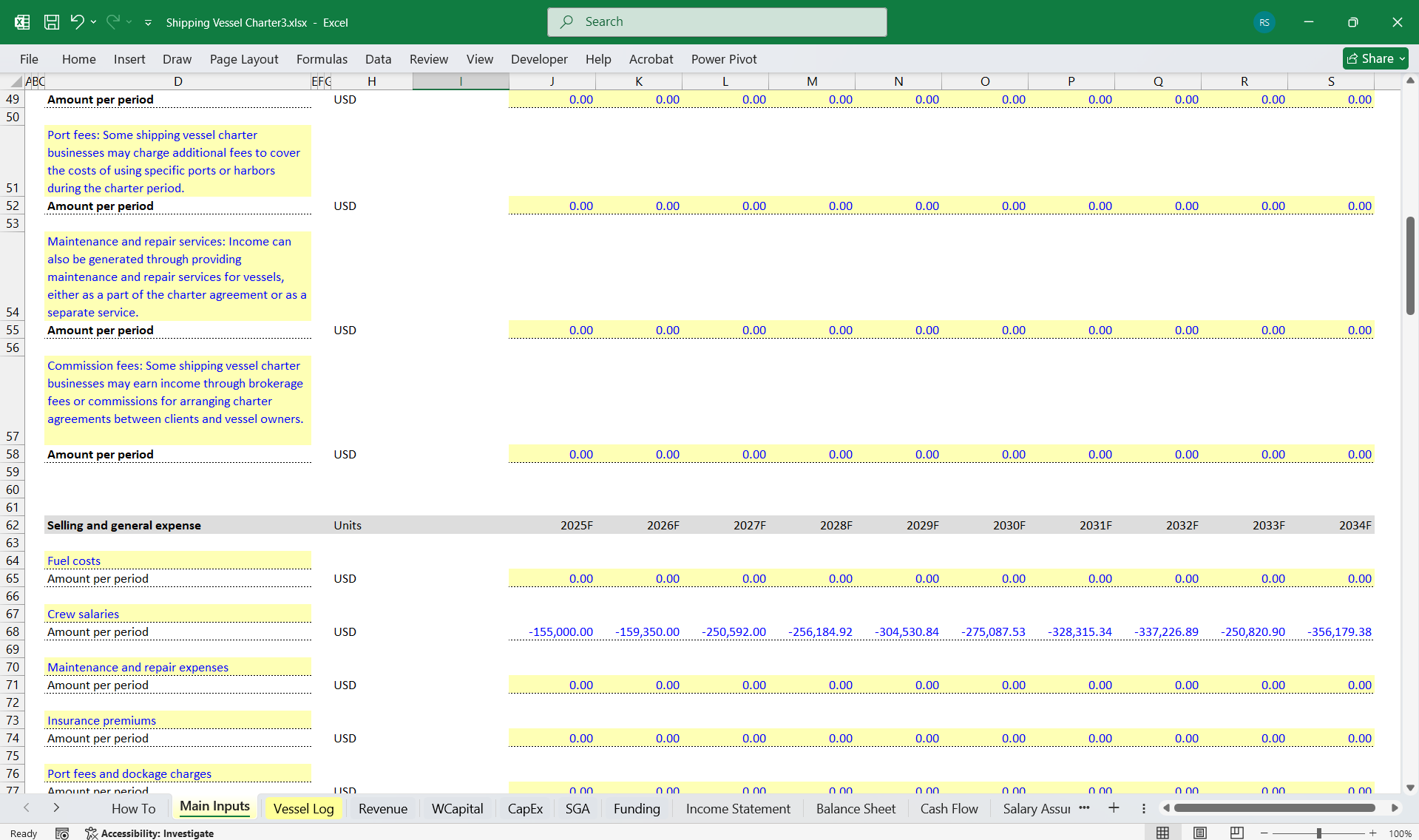Screen dimensions: 1419x840
Task: Switch to the Income Statement sheet
Action: [x=738, y=808]
